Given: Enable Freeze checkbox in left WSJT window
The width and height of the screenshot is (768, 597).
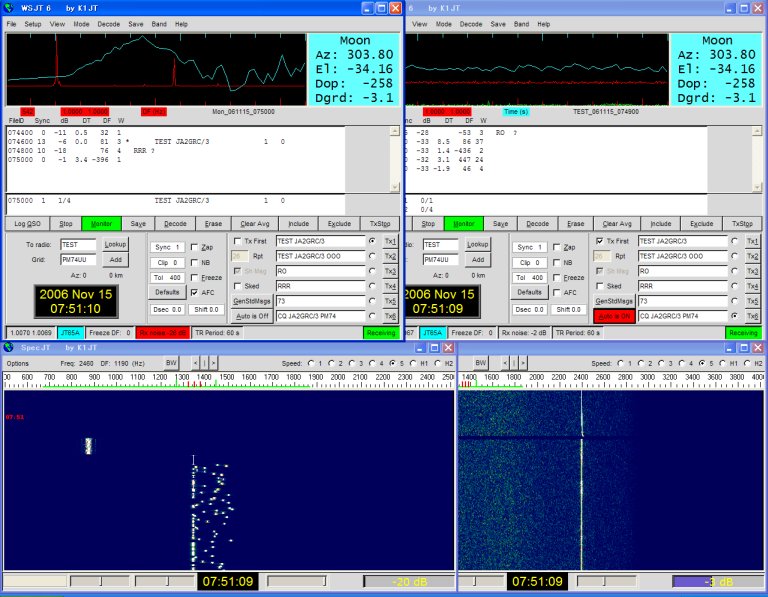Looking at the screenshot, I should [x=194, y=278].
